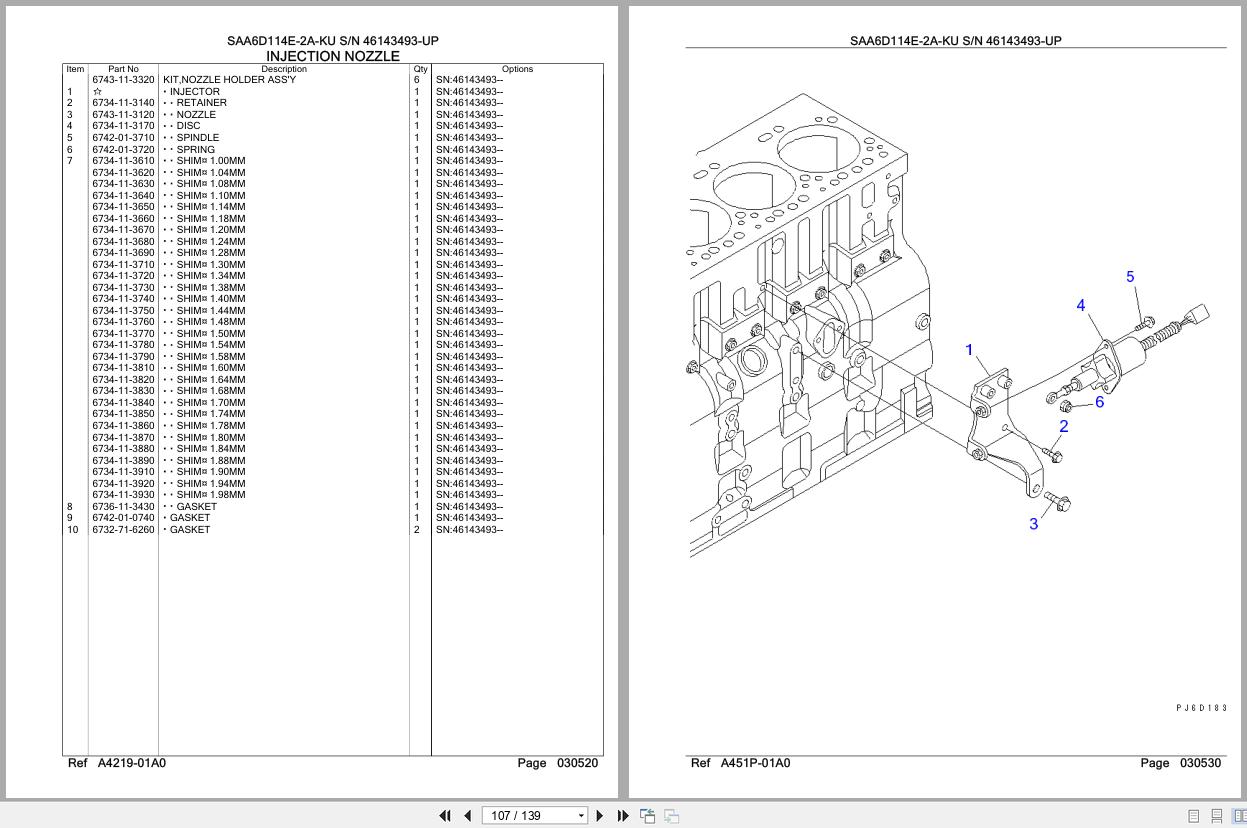
Task: Click callout number 2 on diagram
Action: coord(1063,426)
